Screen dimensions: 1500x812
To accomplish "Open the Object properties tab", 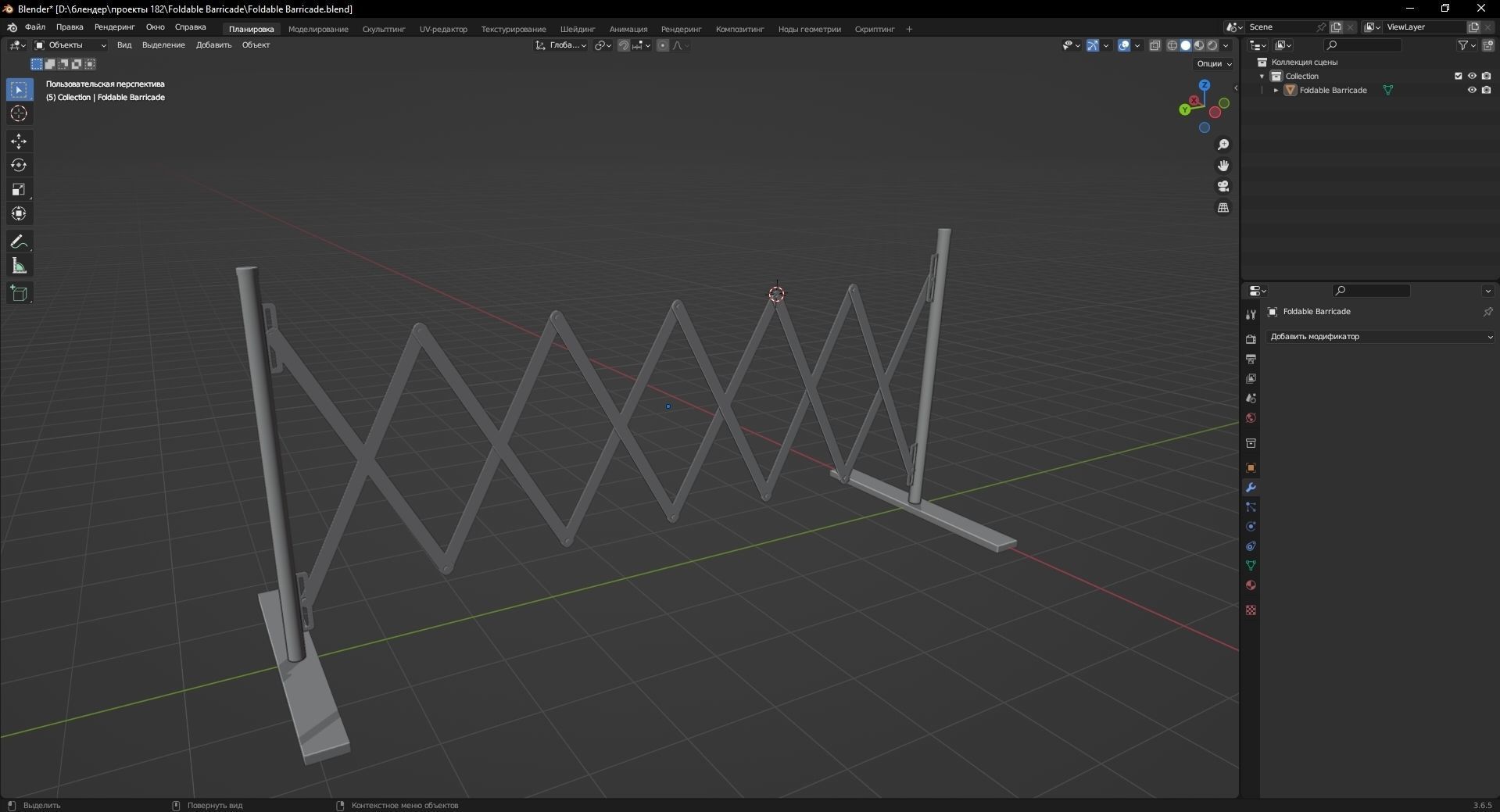I will click(x=1251, y=468).
